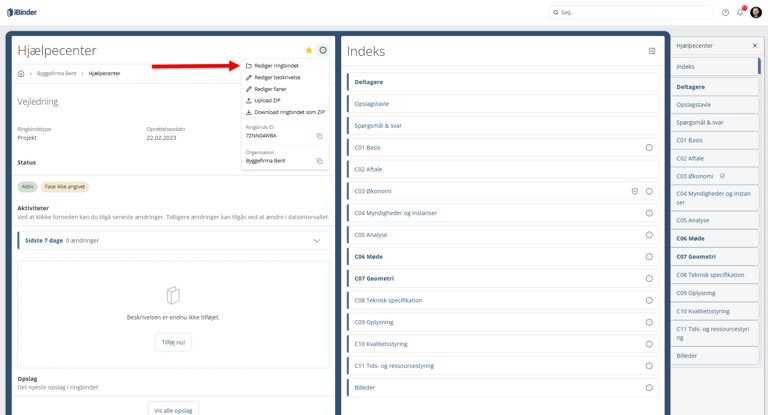The image size is (768, 415).
Task: Click the shield icon on C03 Økonomi row
Action: [x=635, y=191]
